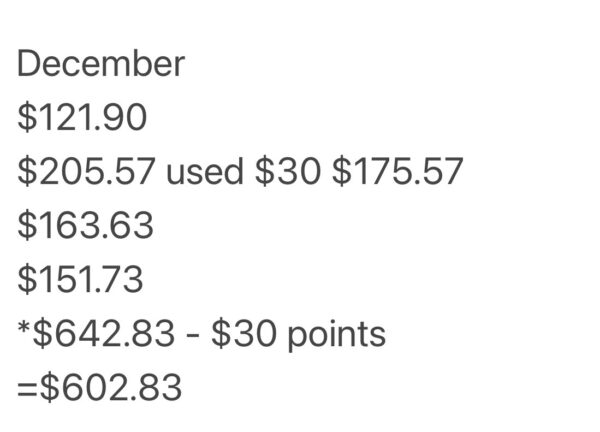
Task: Click the asterisk before $642.83
Action: (x=24, y=329)
